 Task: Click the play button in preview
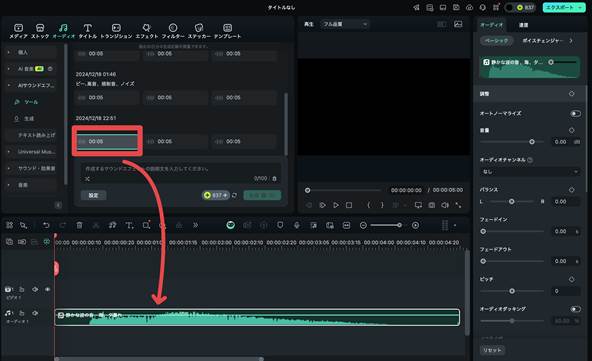336,205
